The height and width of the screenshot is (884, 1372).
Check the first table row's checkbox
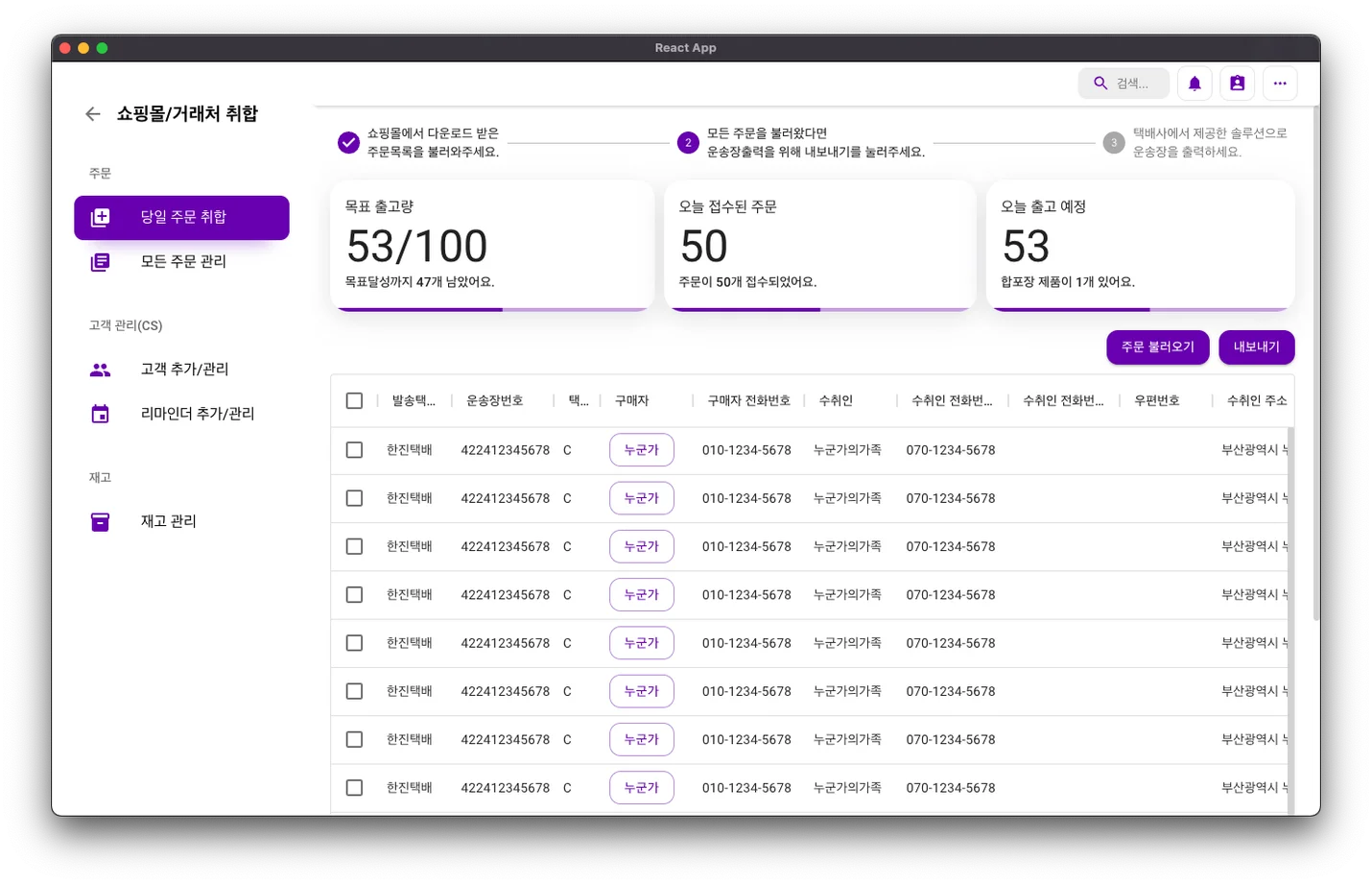pyautogui.click(x=354, y=450)
